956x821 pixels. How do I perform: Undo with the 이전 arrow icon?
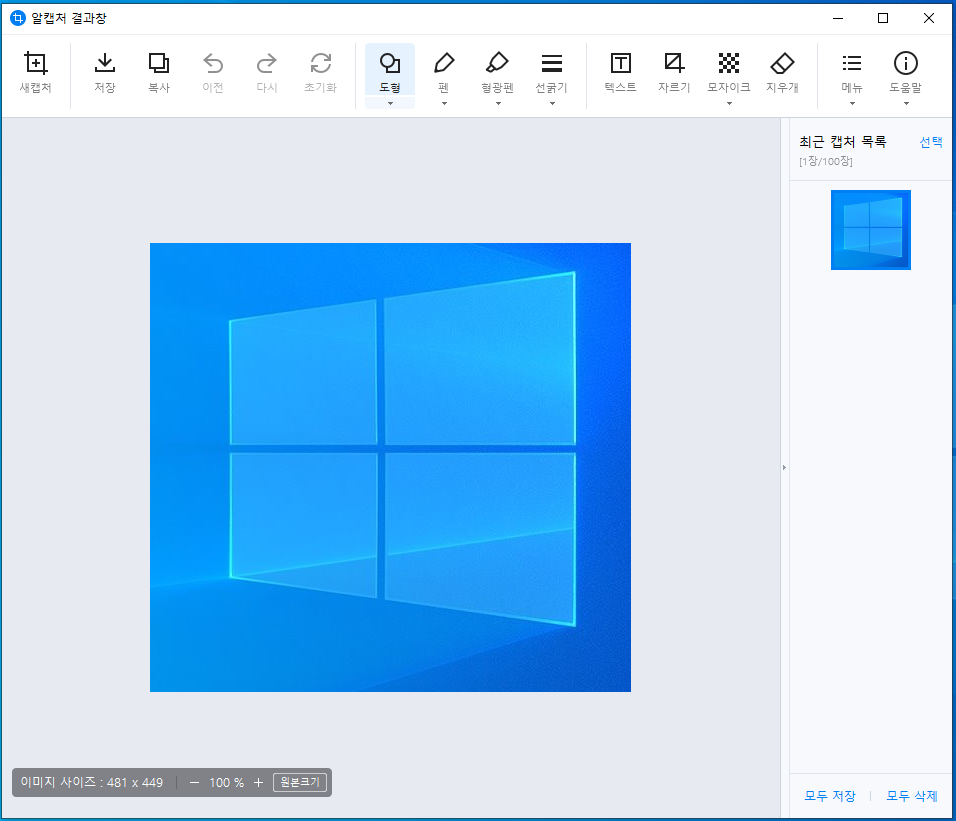coord(213,63)
